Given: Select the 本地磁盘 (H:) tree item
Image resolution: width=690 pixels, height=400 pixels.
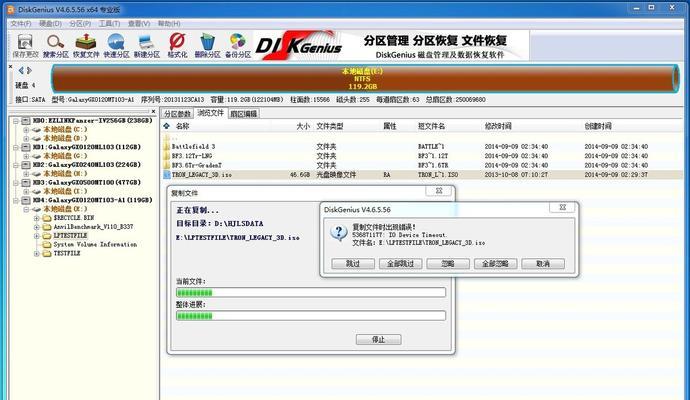Looking at the screenshot, I should coord(65,174).
